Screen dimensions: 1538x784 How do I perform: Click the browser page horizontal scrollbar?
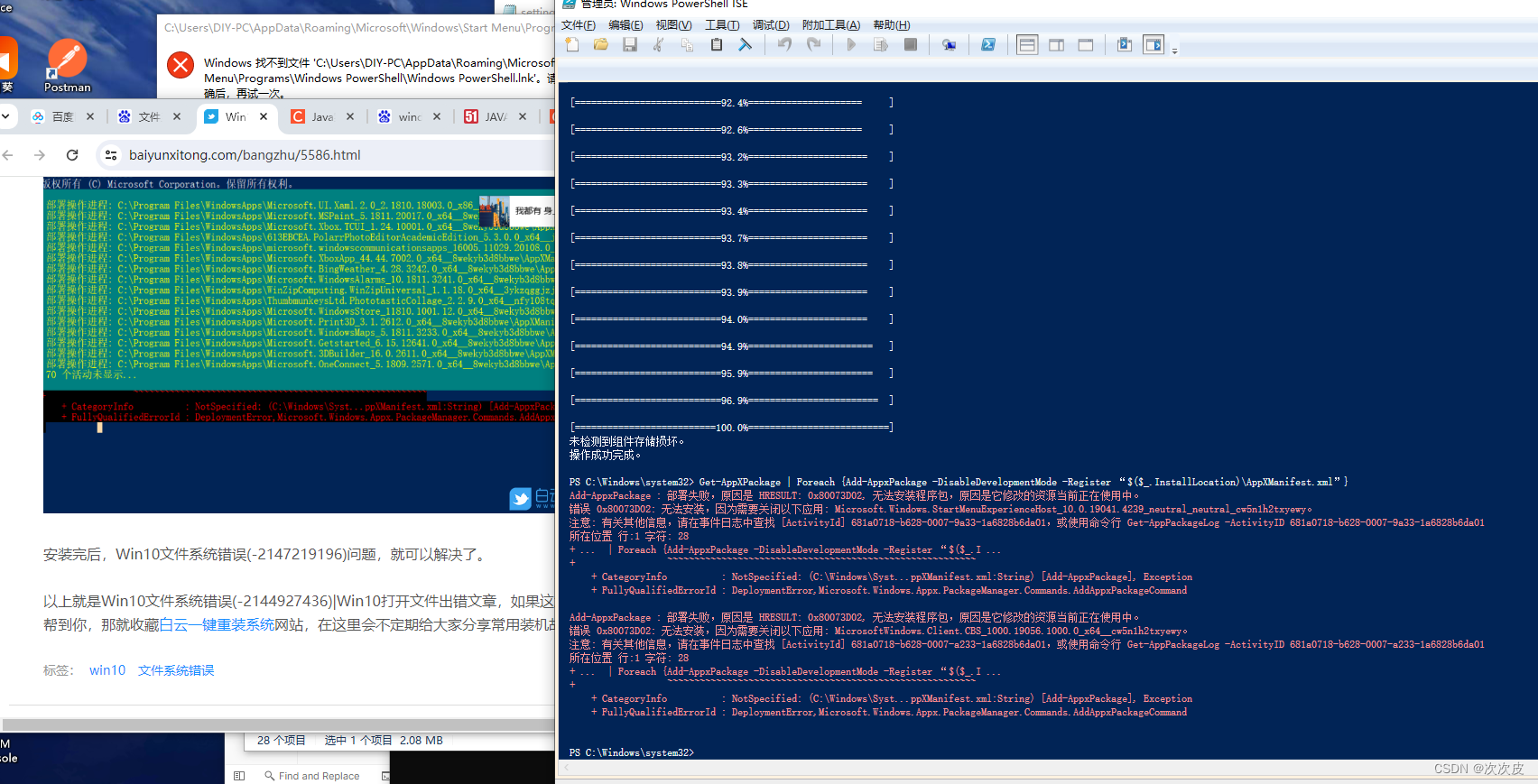point(278,724)
